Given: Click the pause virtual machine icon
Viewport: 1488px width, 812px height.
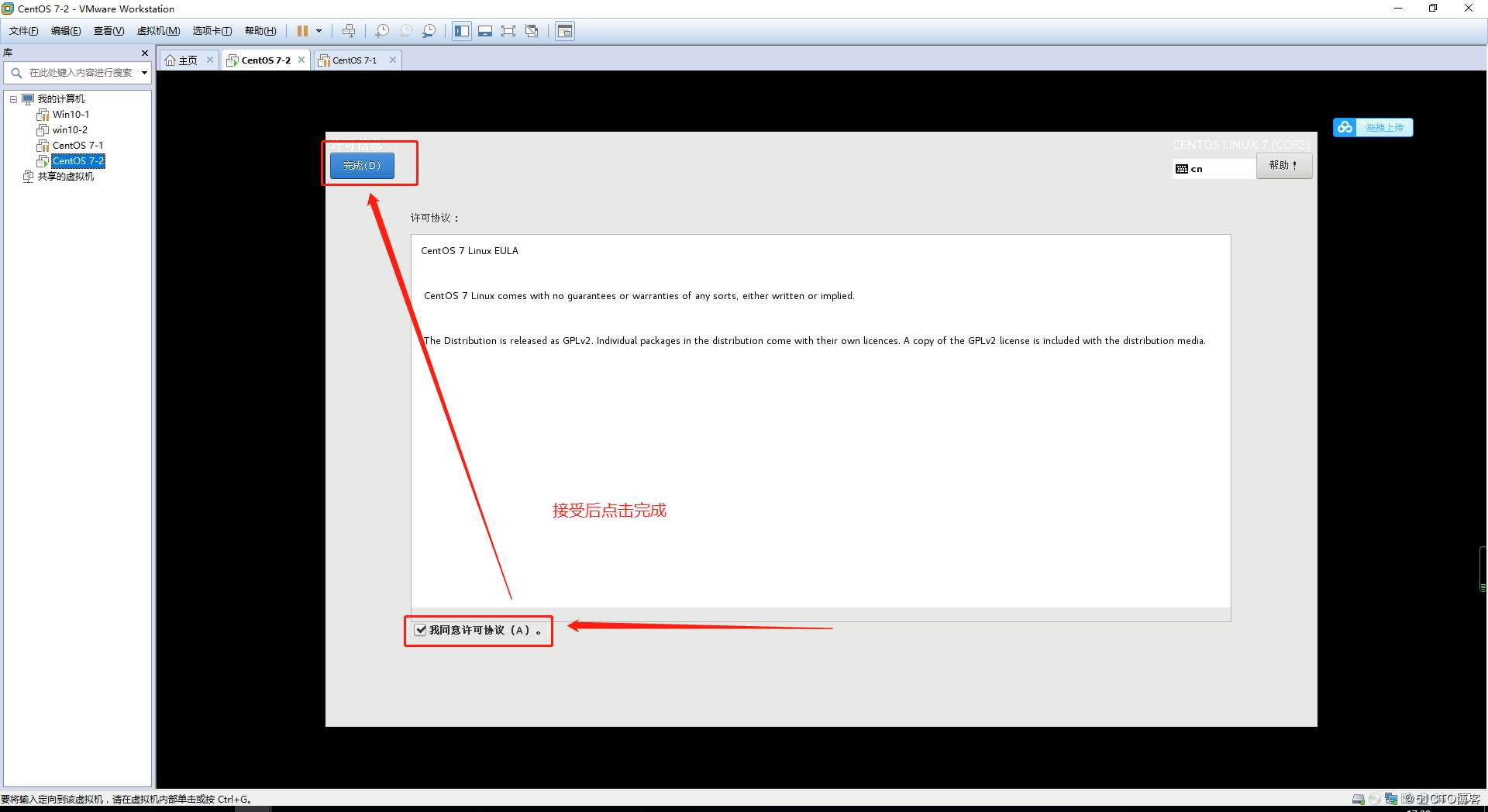Looking at the screenshot, I should click(302, 31).
